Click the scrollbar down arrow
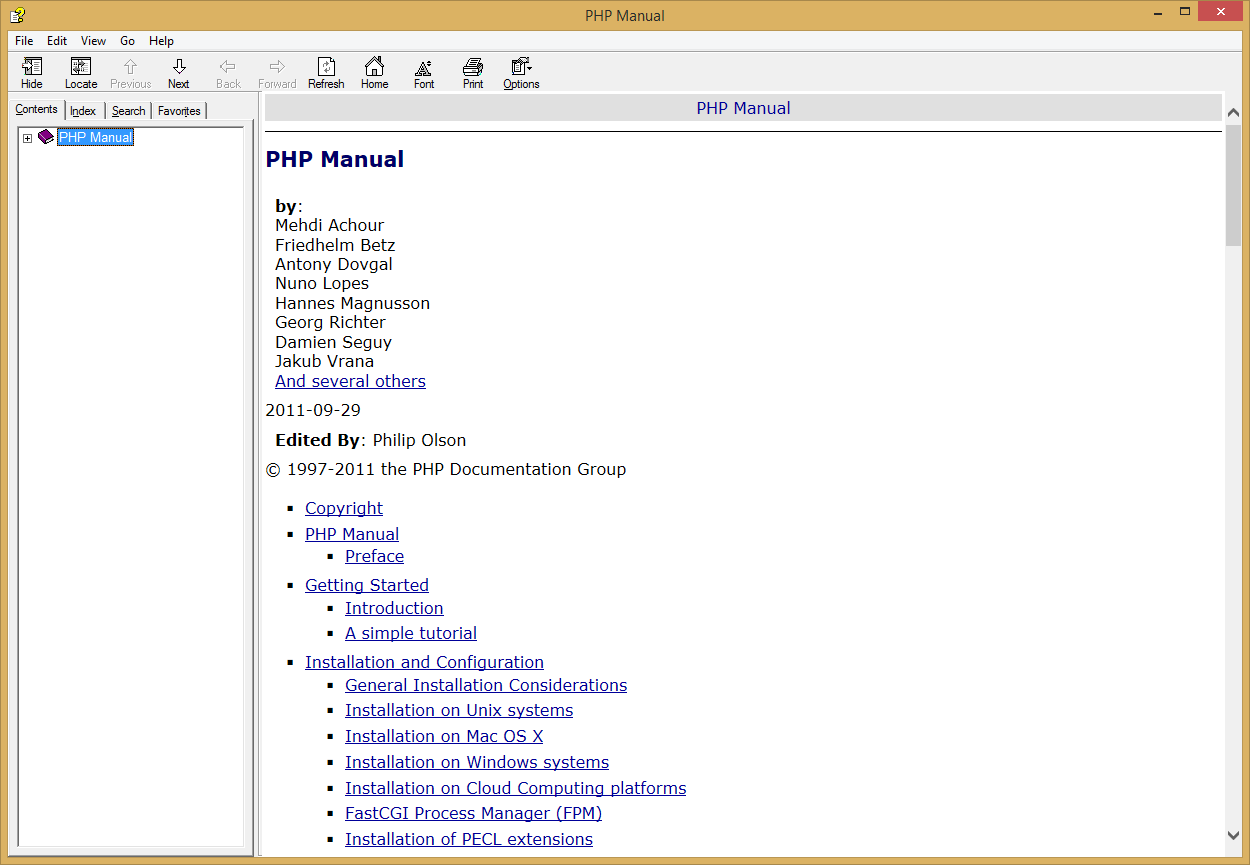The height and width of the screenshot is (865, 1250). coord(1233,835)
